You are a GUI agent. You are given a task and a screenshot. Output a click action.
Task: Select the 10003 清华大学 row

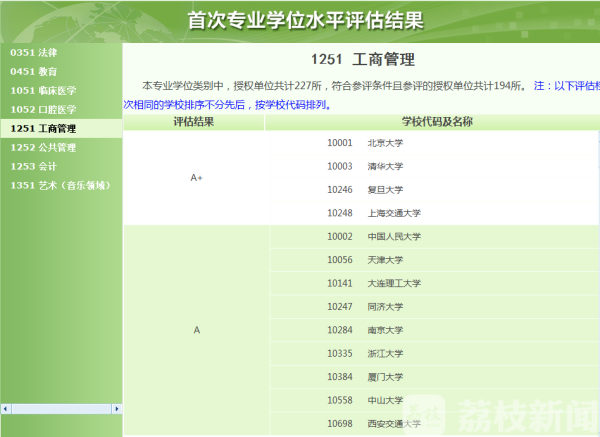tap(434, 166)
